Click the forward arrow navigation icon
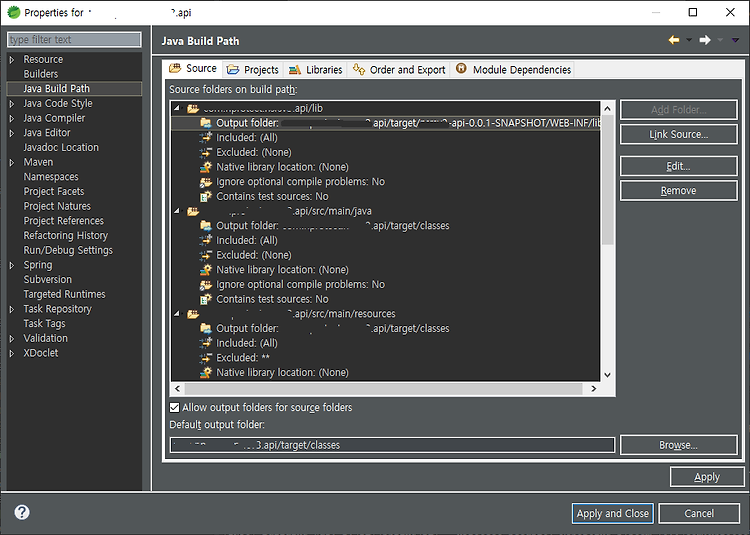The width and height of the screenshot is (750, 535). [x=705, y=40]
